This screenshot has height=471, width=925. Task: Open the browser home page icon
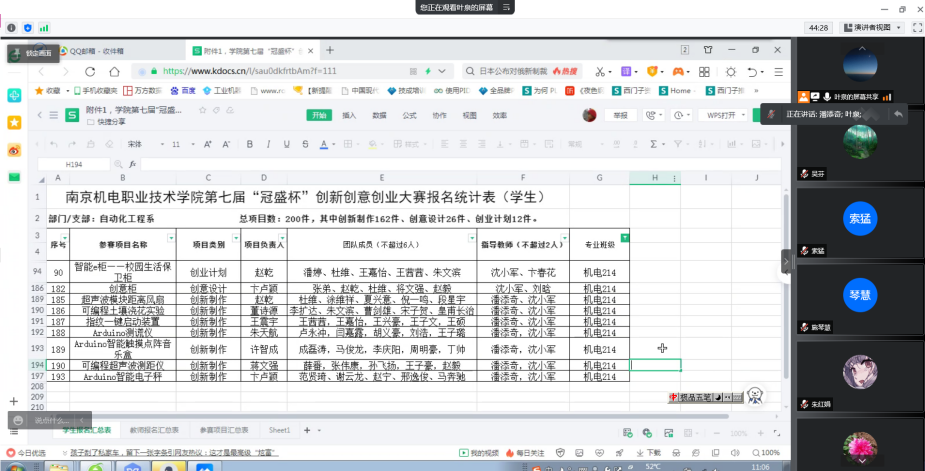click(114, 72)
